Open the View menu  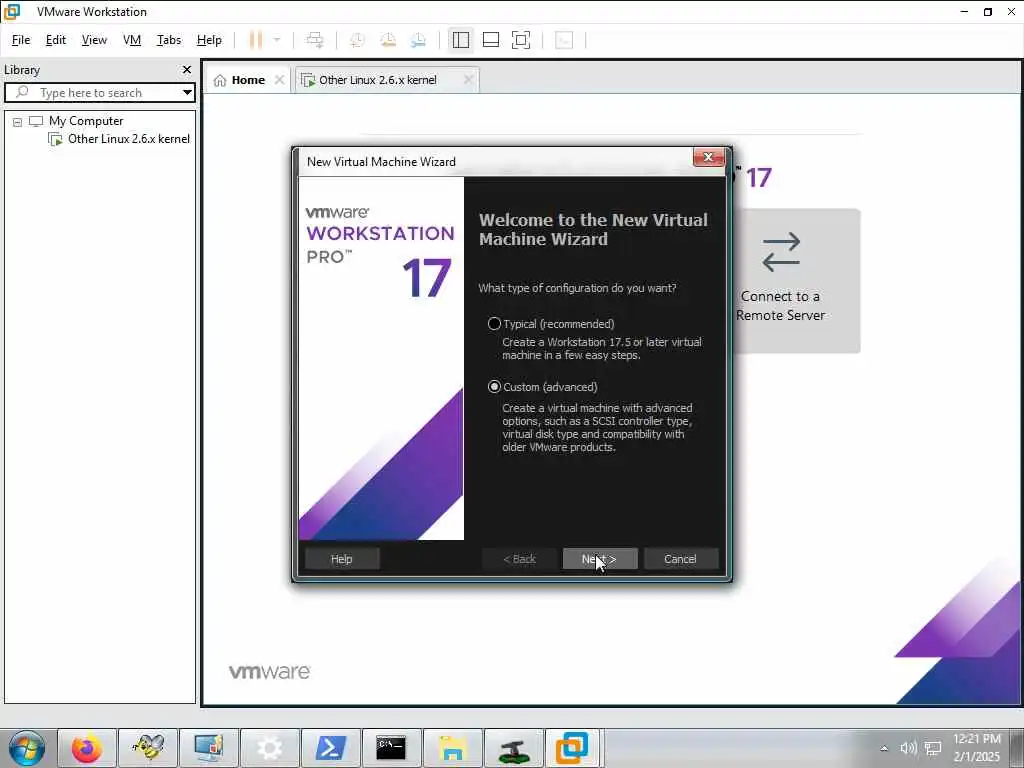pyautogui.click(x=94, y=40)
